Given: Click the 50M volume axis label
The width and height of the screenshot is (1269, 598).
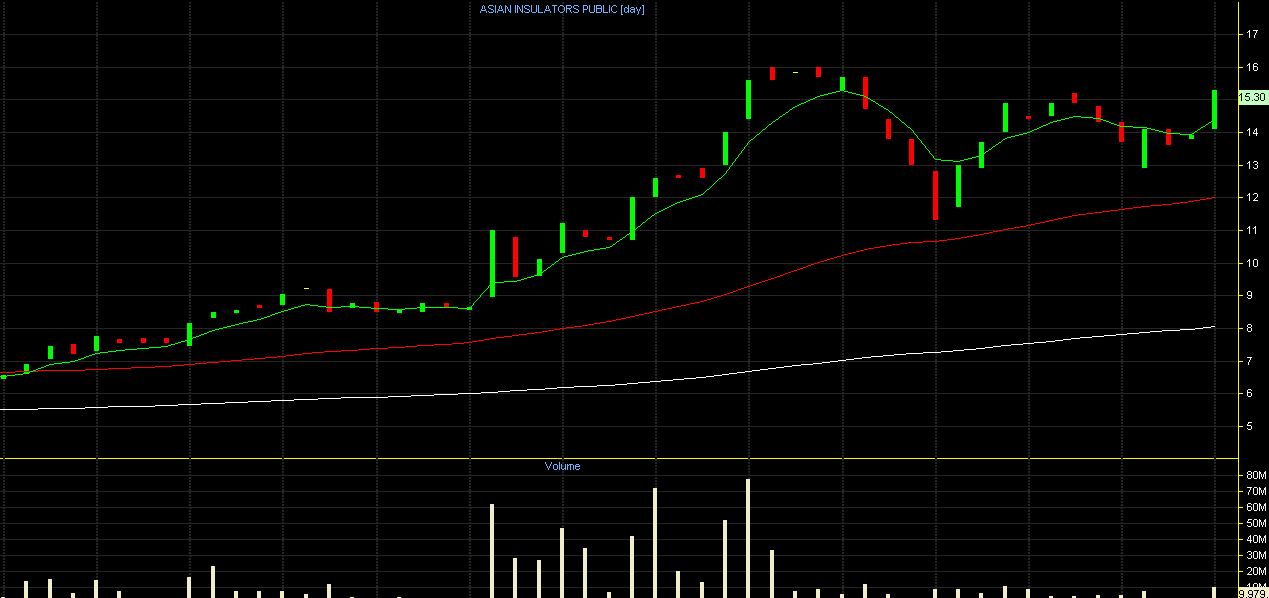Looking at the screenshot, I should point(1254,524).
